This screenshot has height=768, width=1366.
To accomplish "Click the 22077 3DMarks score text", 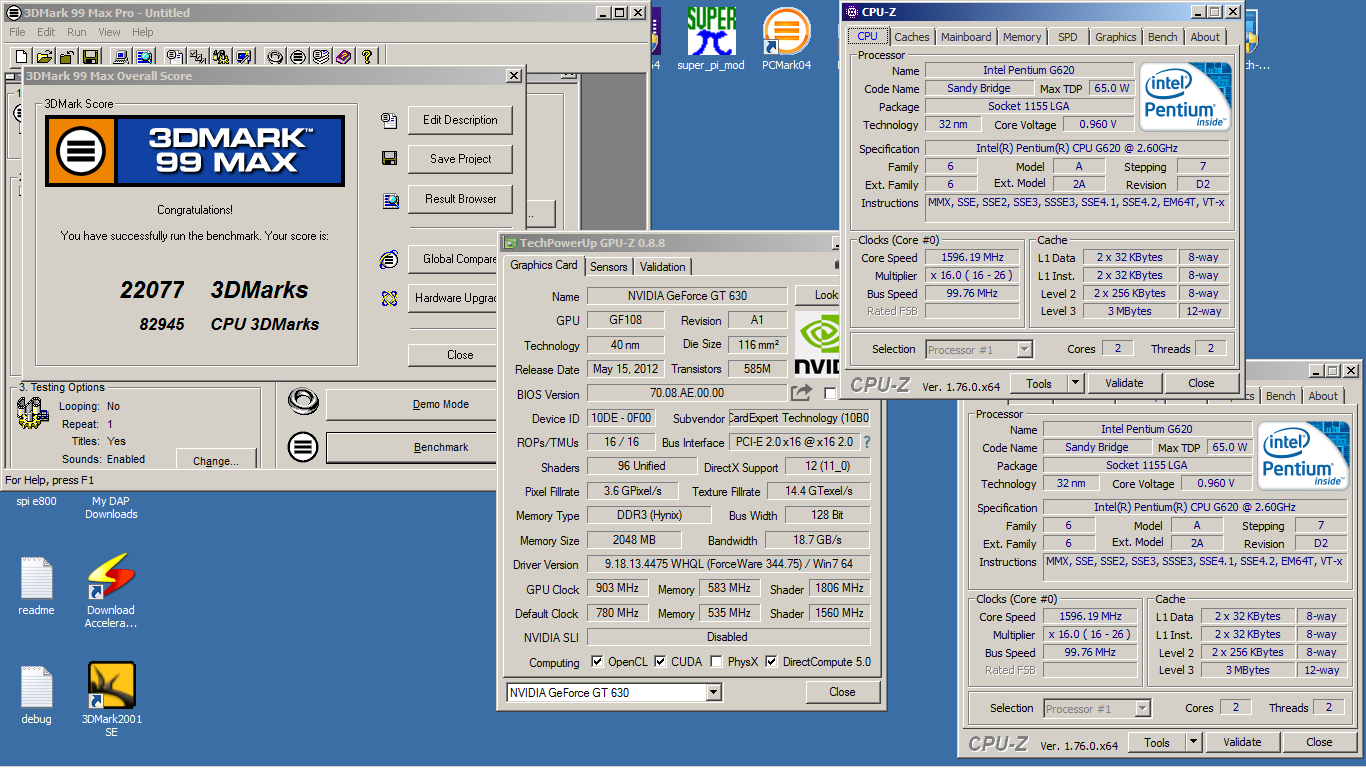I will point(214,290).
